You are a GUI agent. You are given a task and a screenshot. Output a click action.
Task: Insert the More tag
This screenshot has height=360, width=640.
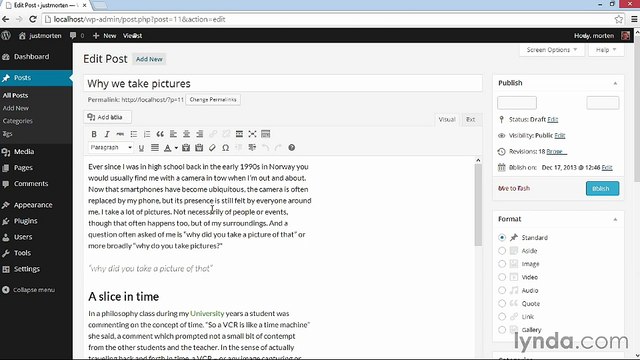pyautogui.click(x=239, y=134)
